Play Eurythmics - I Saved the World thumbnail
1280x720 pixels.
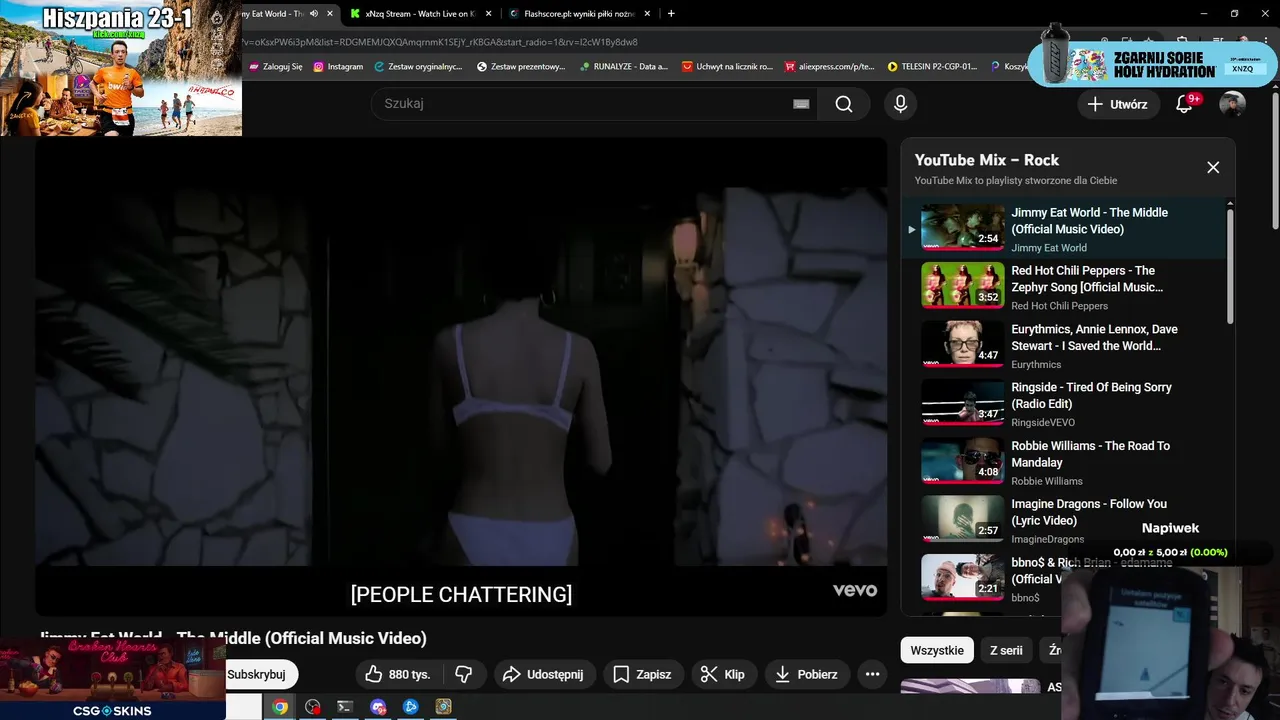click(x=962, y=343)
